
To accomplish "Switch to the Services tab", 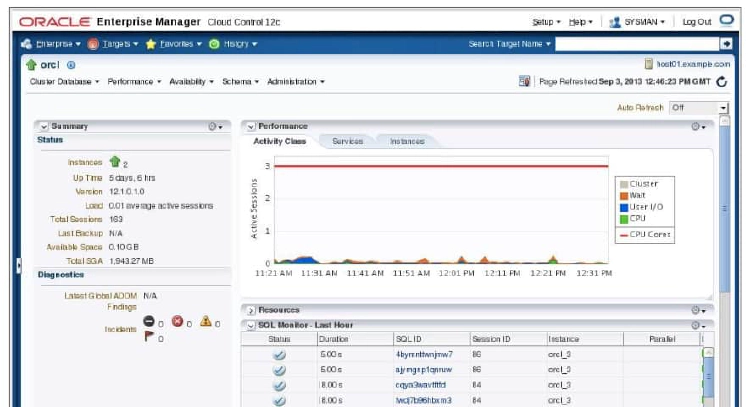I will coord(348,141).
